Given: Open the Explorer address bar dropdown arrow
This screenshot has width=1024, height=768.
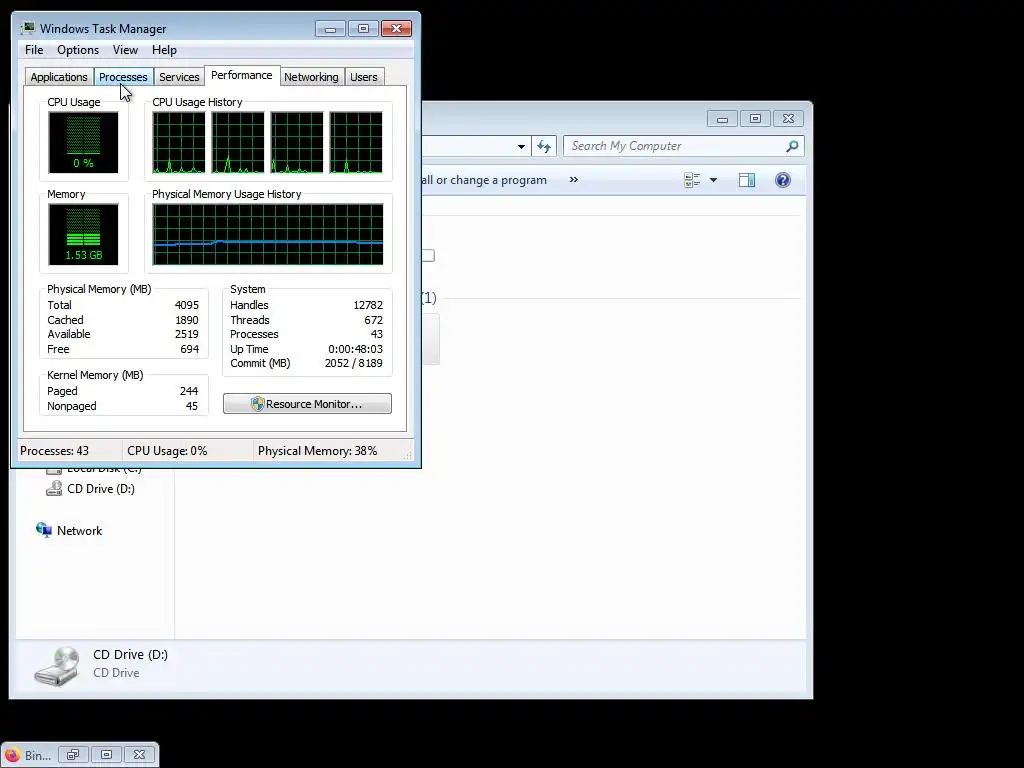Looking at the screenshot, I should tap(521, 146).
